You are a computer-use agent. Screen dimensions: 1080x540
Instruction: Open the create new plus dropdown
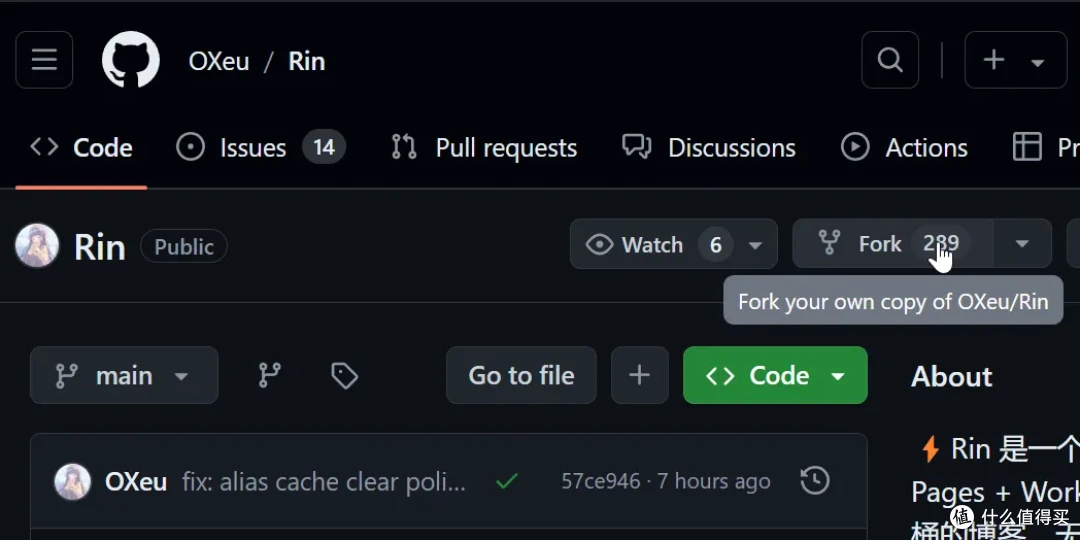coord(1016,60)
